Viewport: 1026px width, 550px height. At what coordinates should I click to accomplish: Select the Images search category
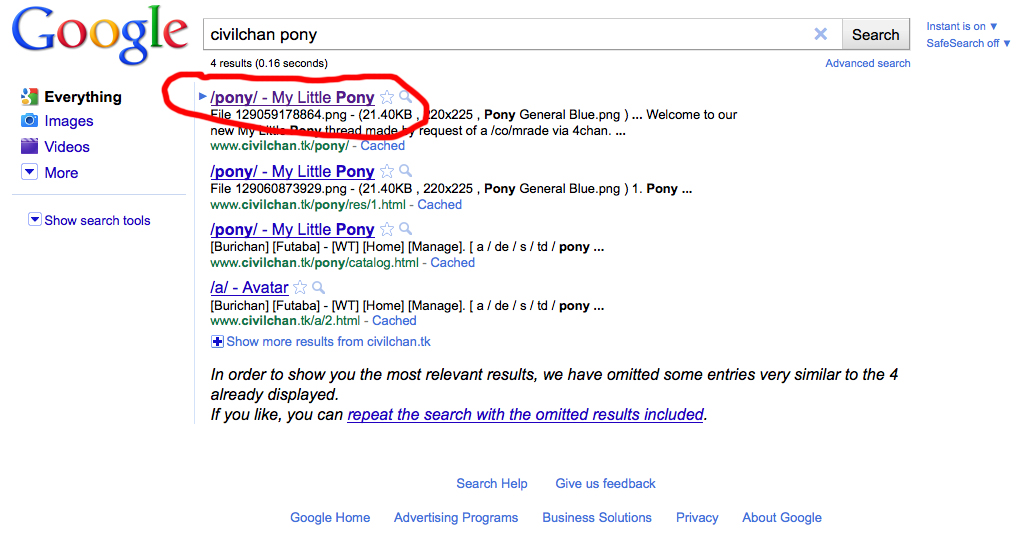(x=68, y=121)
